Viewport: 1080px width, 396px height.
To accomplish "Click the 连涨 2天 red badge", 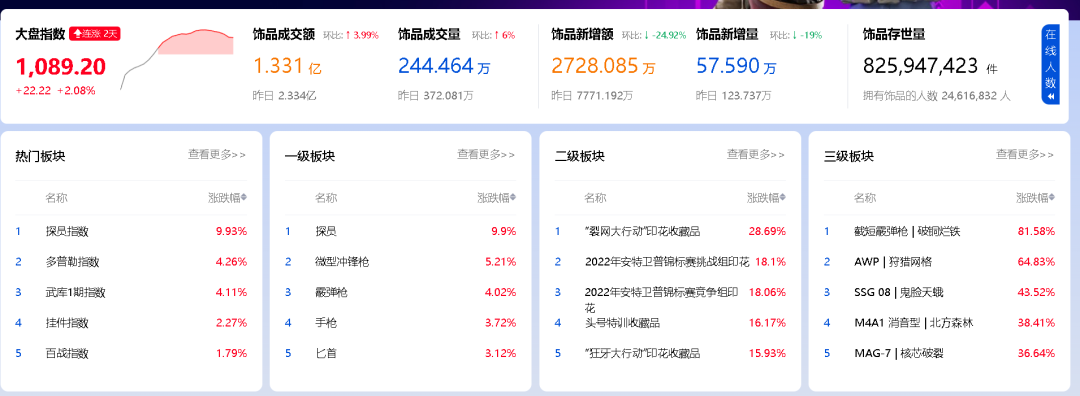I will tap(96, 34).
